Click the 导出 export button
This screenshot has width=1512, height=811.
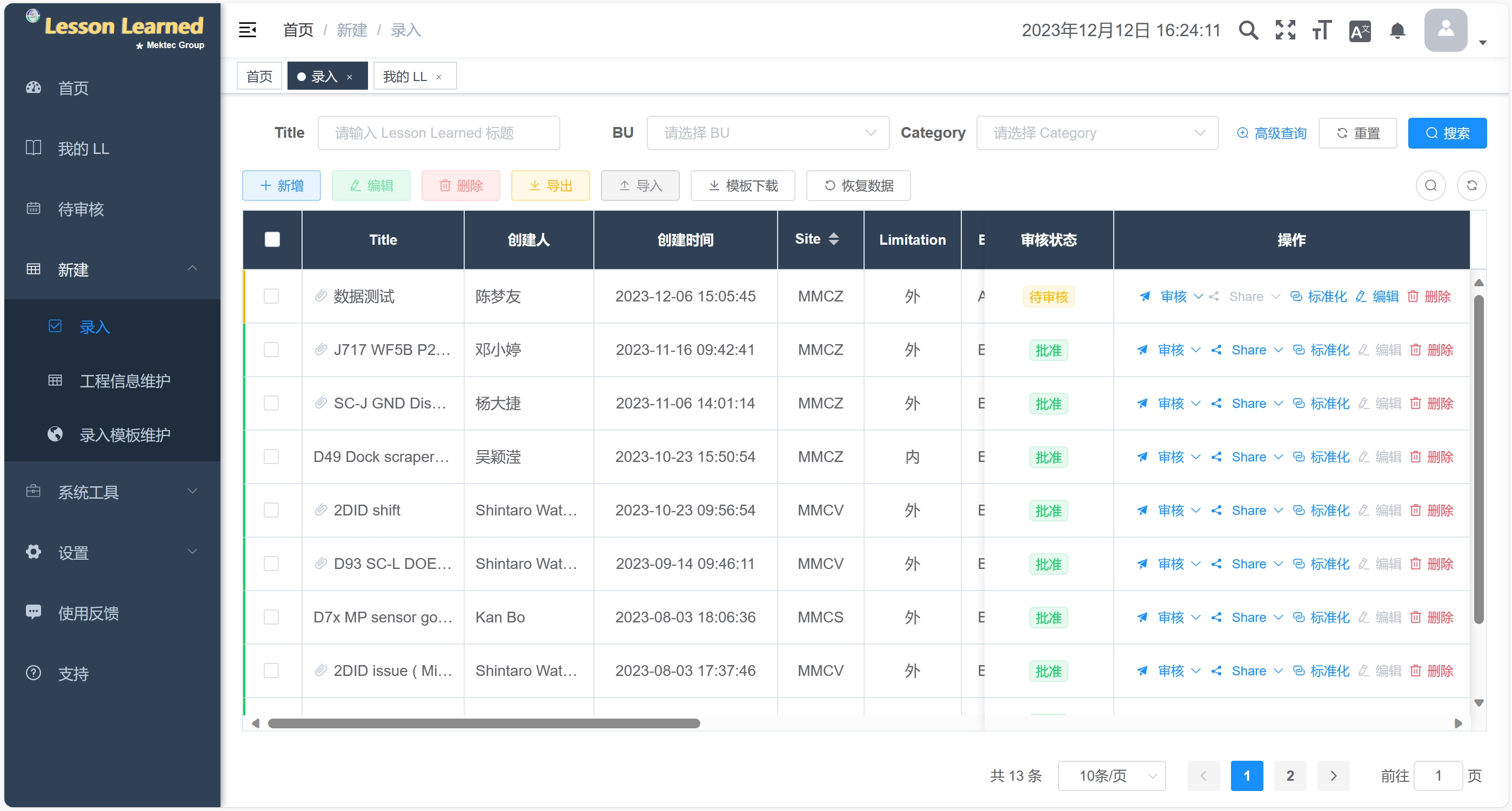(x=550, y=185)
